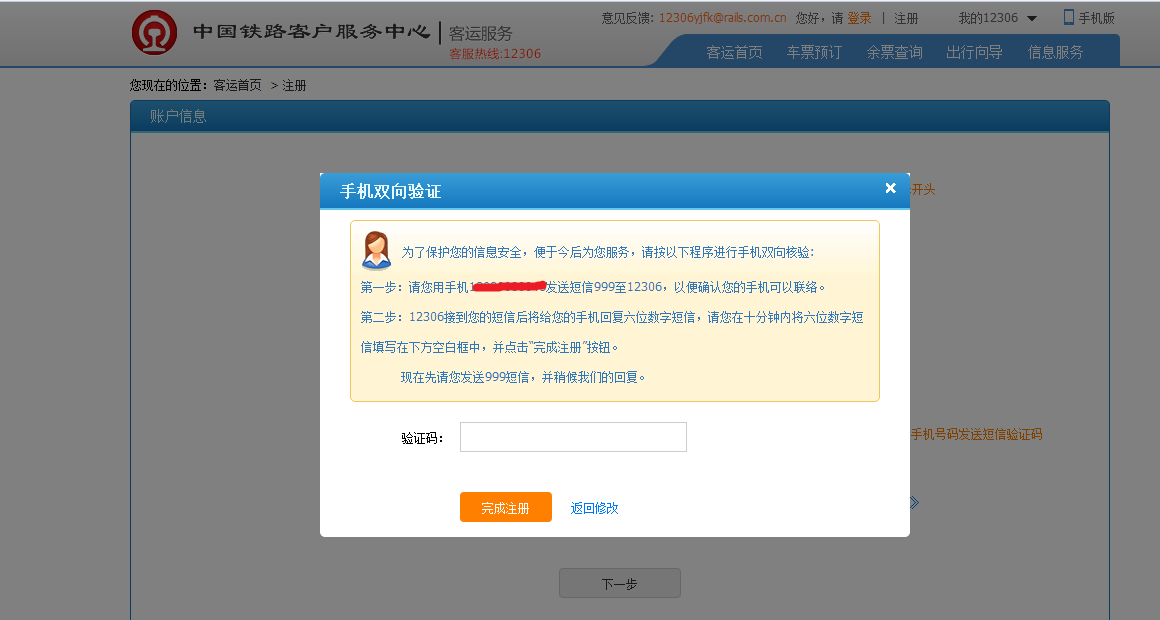Click the double chevron icon behind dialog
The image size is (1160, 620).
pyautogui.click(x=914, y=503)
